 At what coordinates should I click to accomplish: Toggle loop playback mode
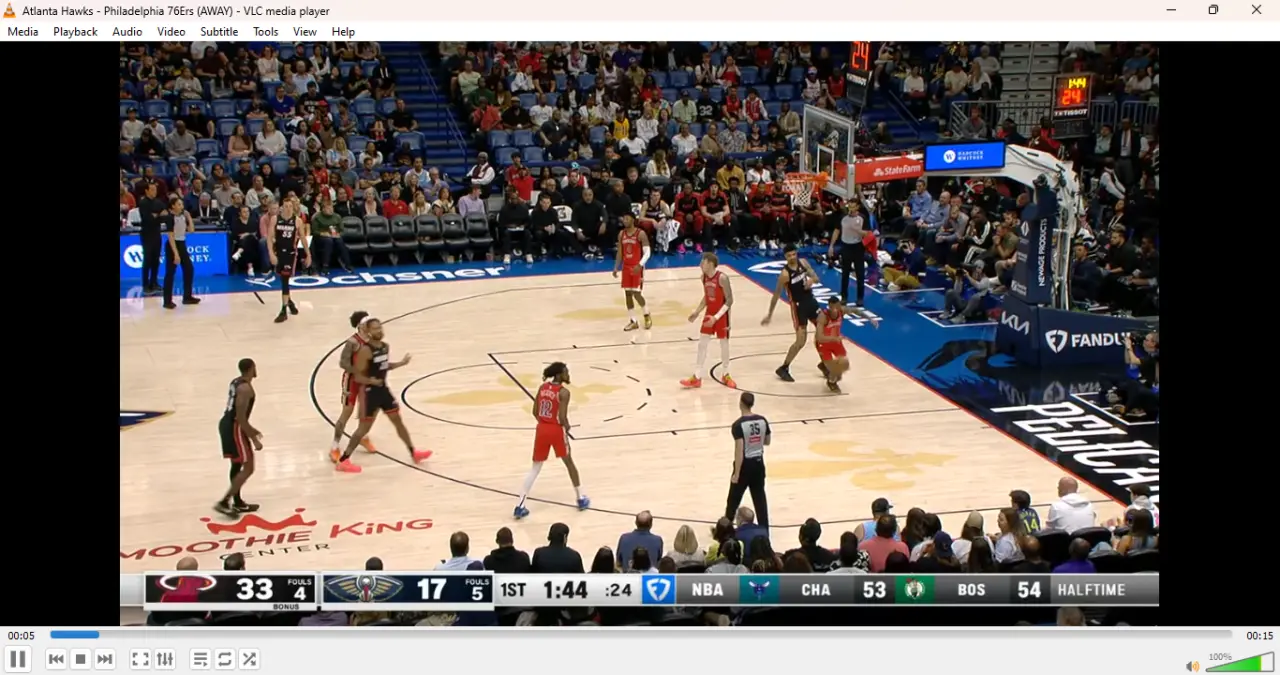pos(225,659)
